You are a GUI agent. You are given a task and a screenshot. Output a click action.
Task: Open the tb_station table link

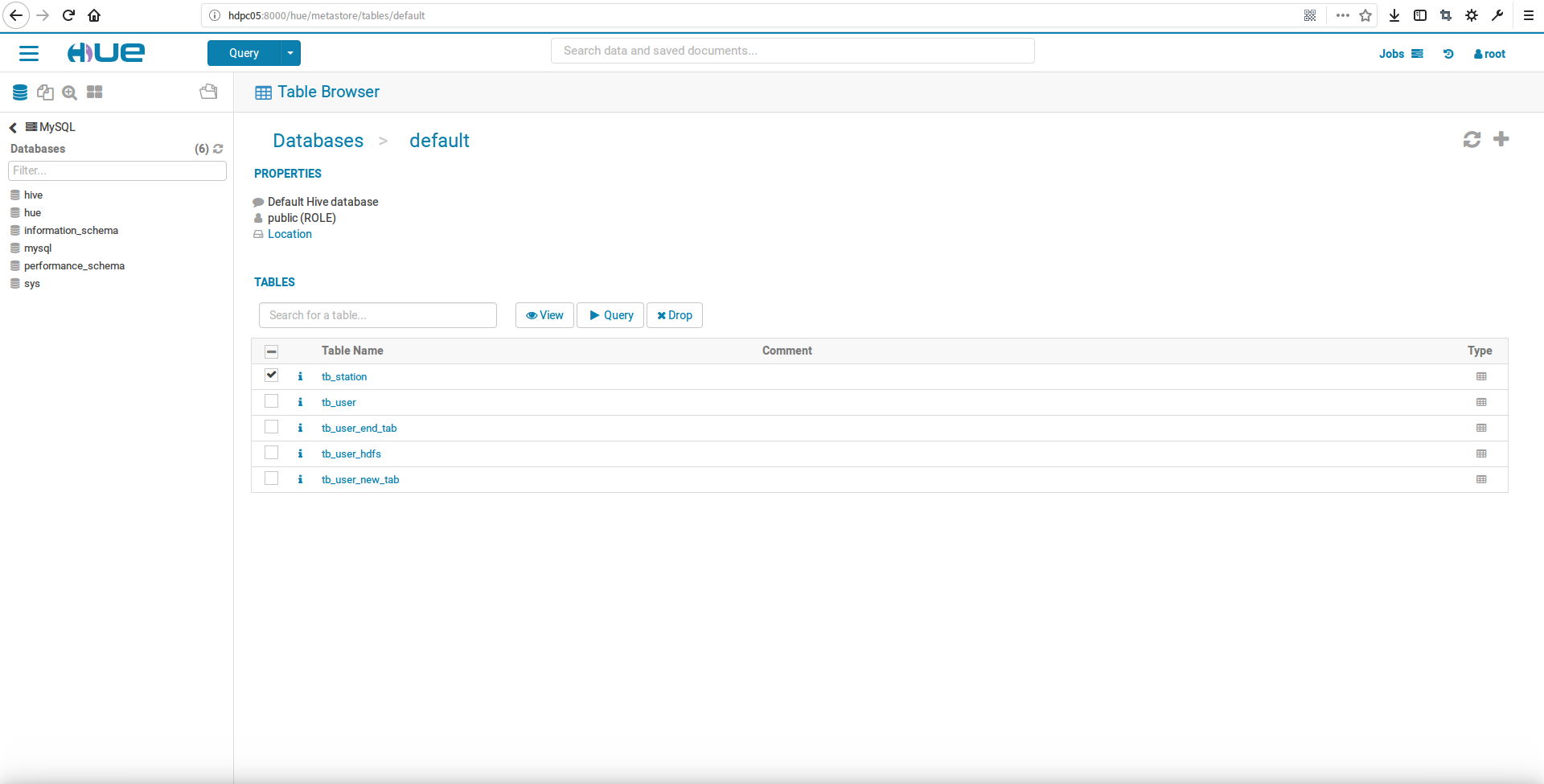[x=344, y=376]
